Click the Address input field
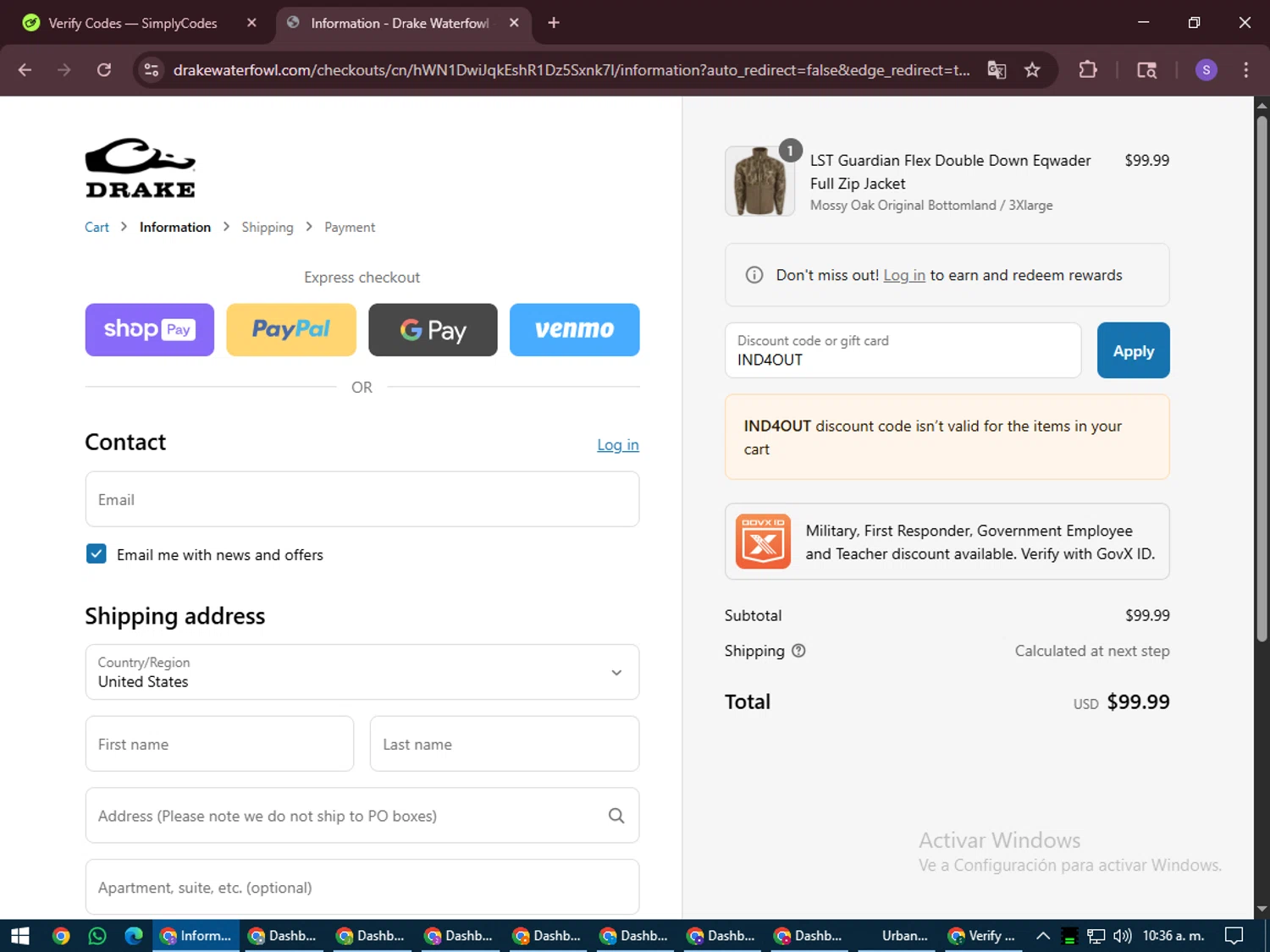Screen dimensions: 1270x952 click(x=362, y=816)
